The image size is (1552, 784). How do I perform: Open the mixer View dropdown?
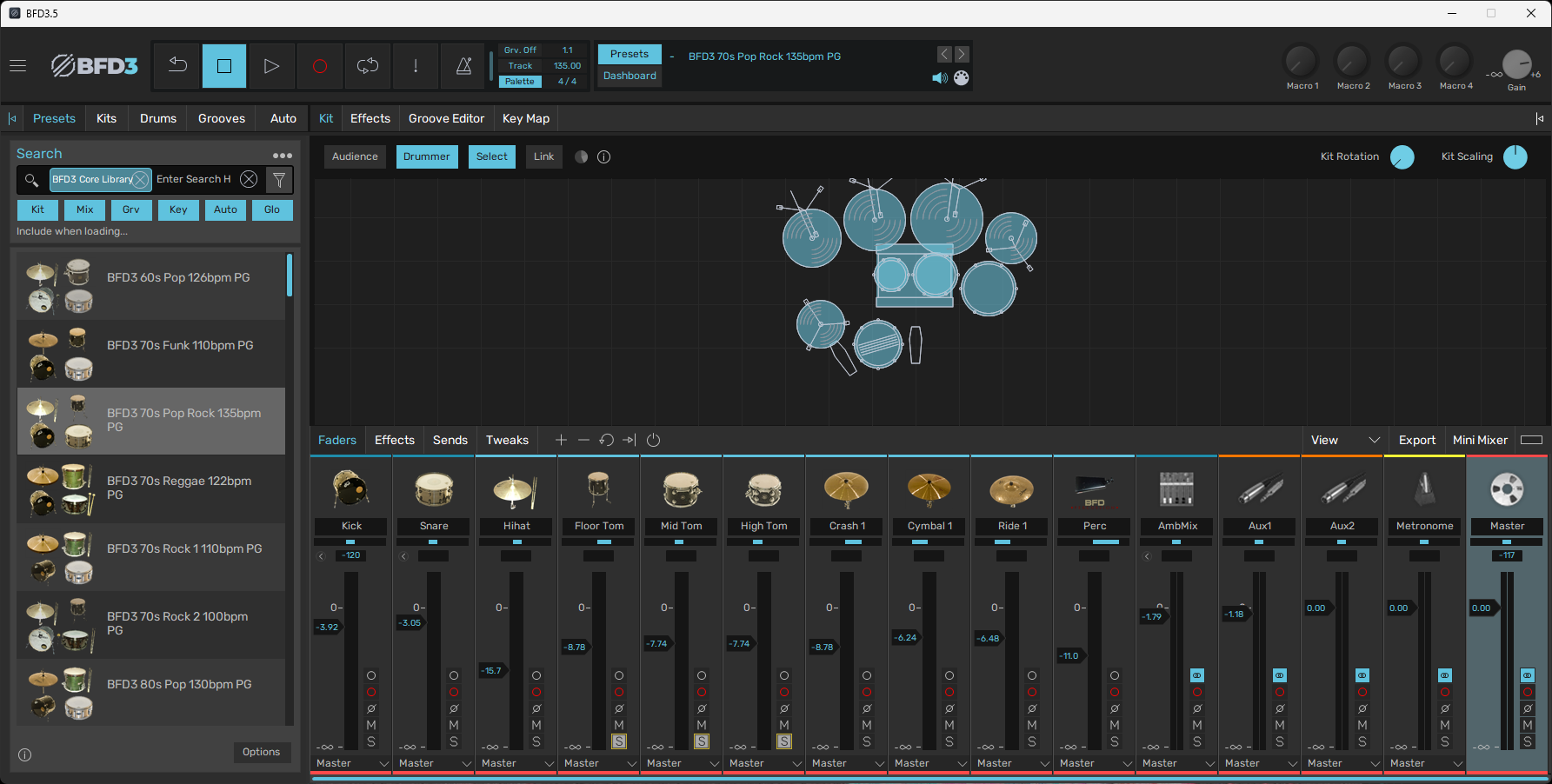click(x=1344, y=441)
